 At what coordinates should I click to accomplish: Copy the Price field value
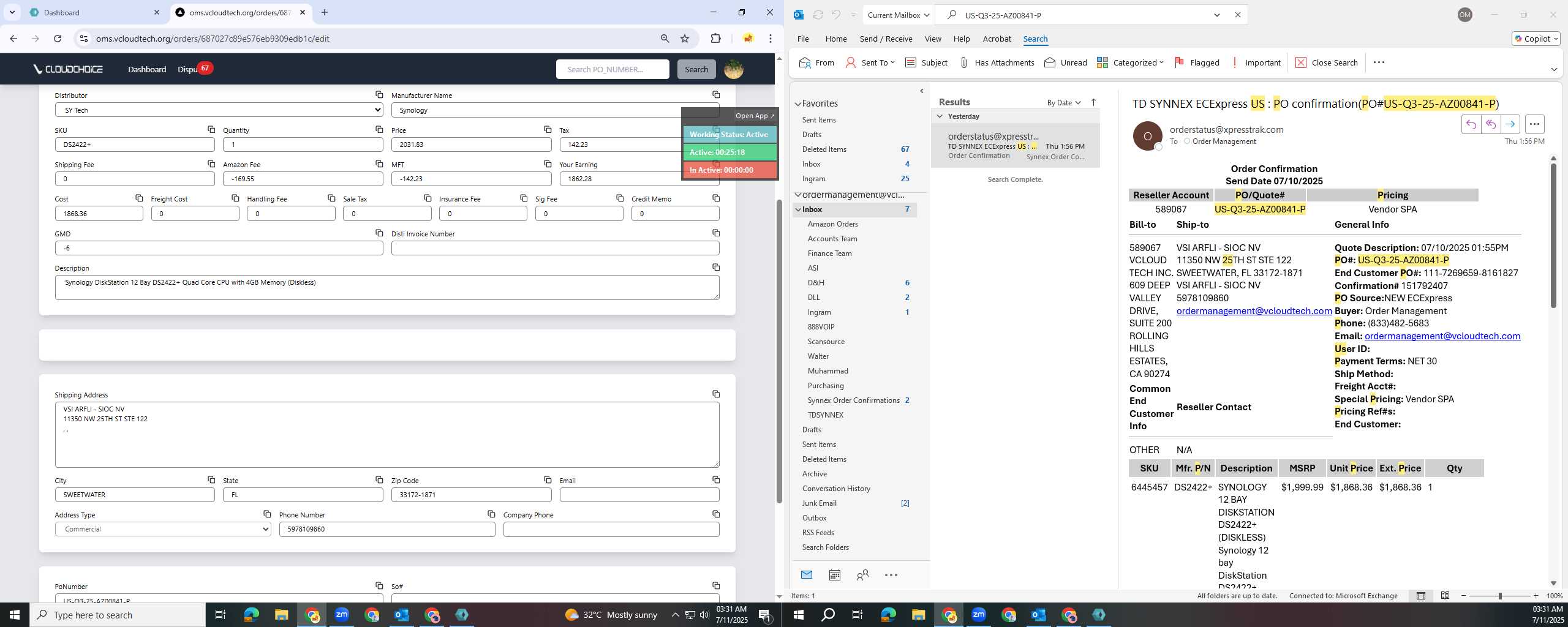tap(548, 129)
